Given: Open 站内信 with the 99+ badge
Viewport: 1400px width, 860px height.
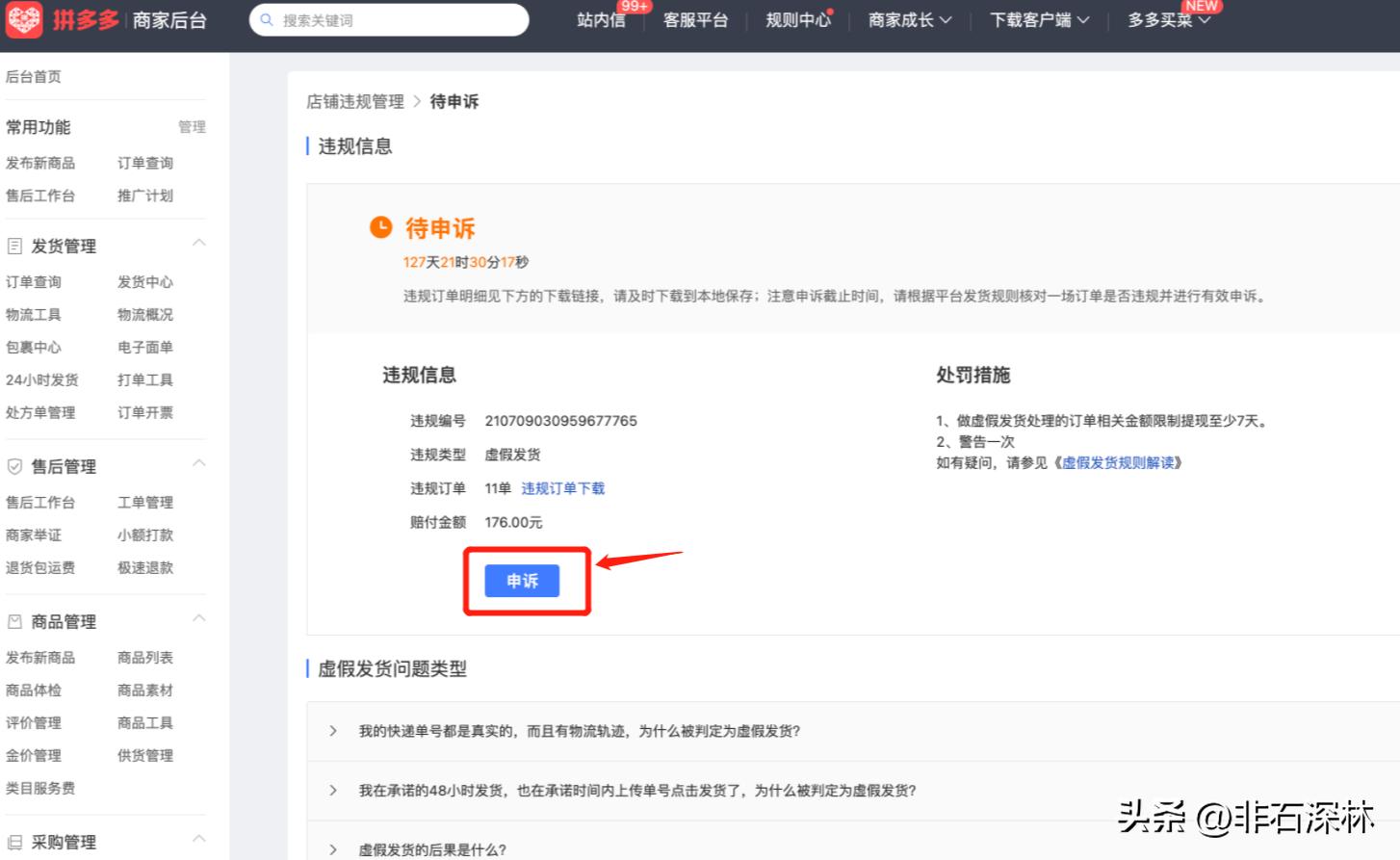Looking at the screenshot, I should [601, 19].
